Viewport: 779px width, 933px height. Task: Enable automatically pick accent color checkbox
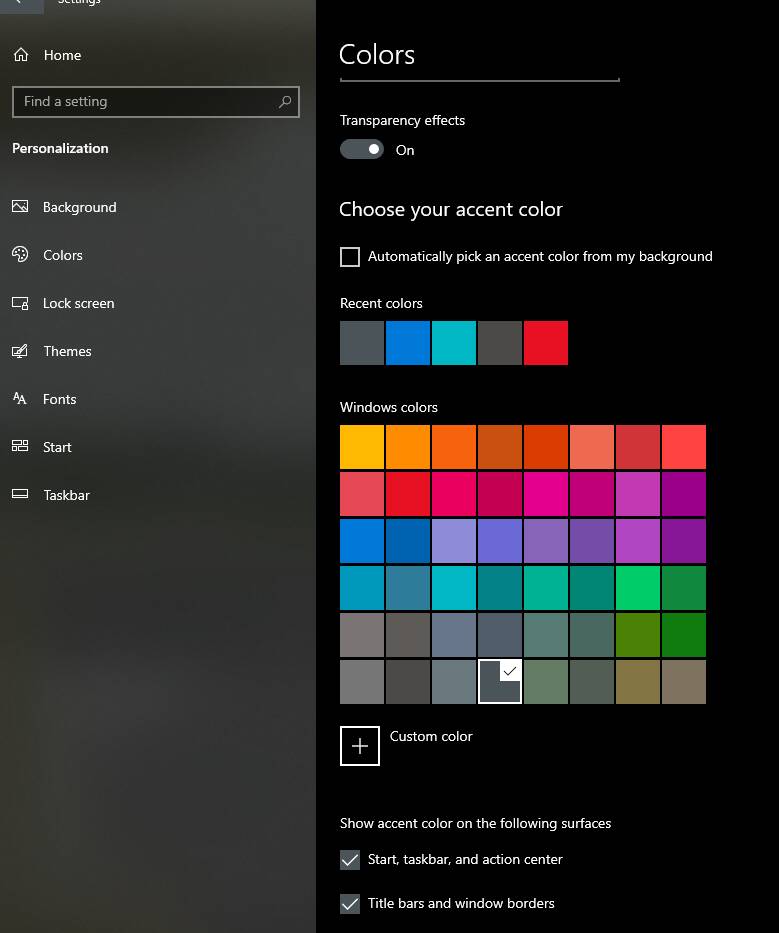coord(350,257)
